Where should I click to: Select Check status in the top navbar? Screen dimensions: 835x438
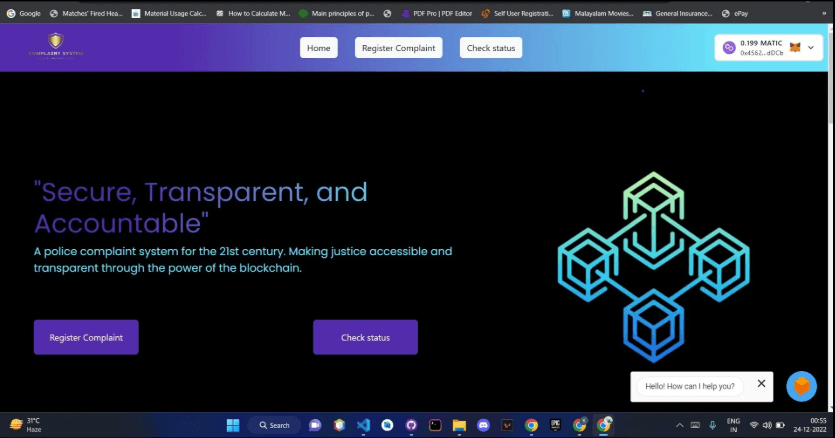point(490,48)
